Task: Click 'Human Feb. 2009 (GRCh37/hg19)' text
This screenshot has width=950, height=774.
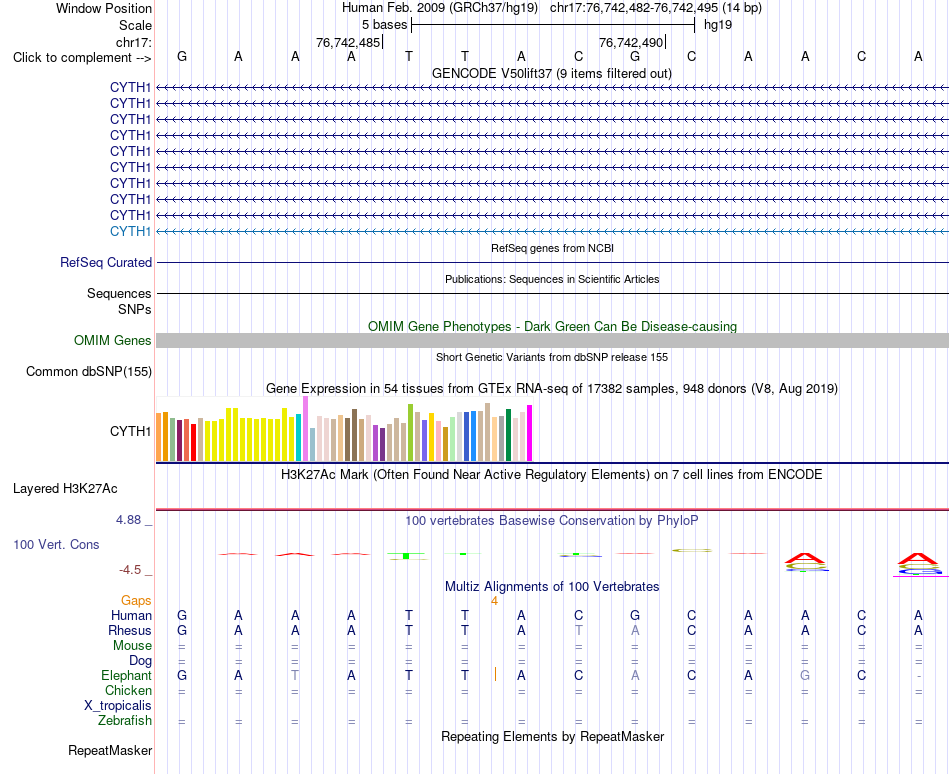Action: pyautogui.click(x=440, y=8)
